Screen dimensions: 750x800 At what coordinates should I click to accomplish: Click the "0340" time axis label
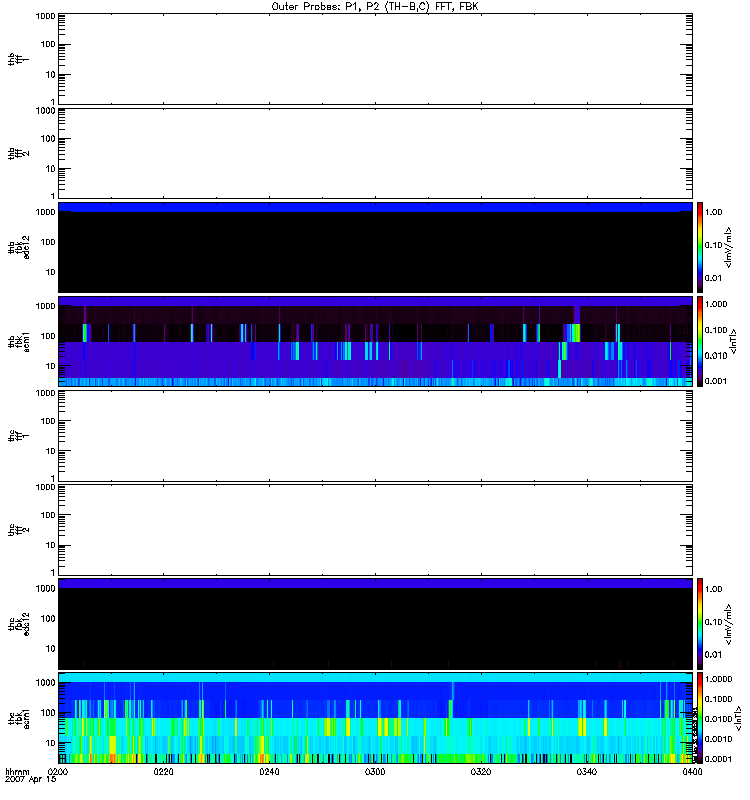point(586,772)
